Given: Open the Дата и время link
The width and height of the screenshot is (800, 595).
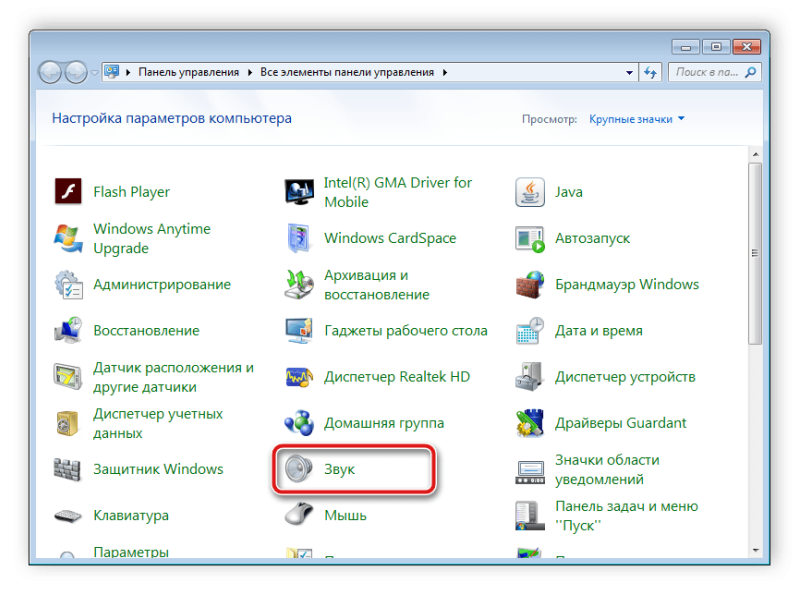Looking at the screenshot, I should coord(599,331).
